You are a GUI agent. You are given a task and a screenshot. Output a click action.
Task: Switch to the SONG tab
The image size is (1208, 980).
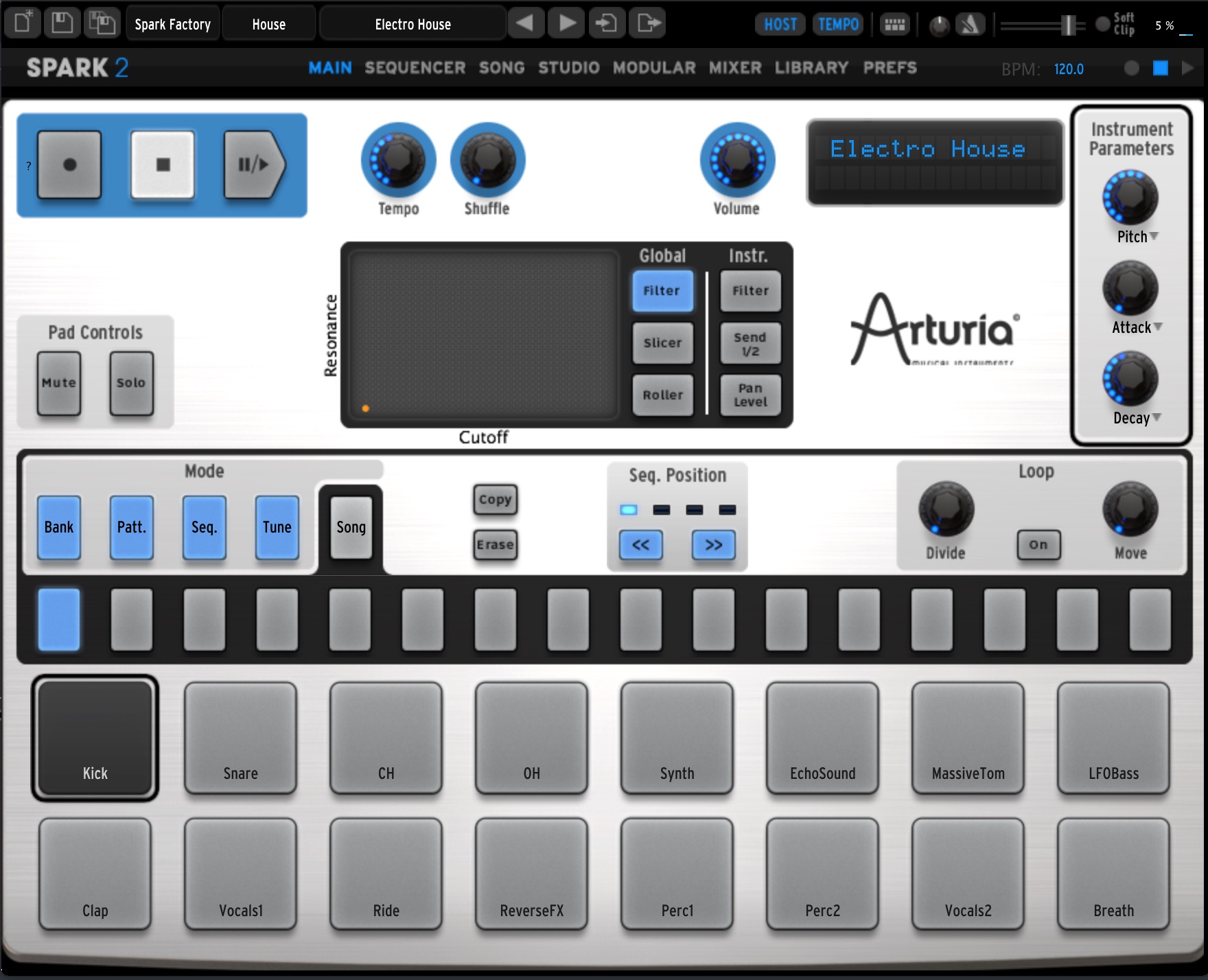pyautogui.click(x=502, y=68)
